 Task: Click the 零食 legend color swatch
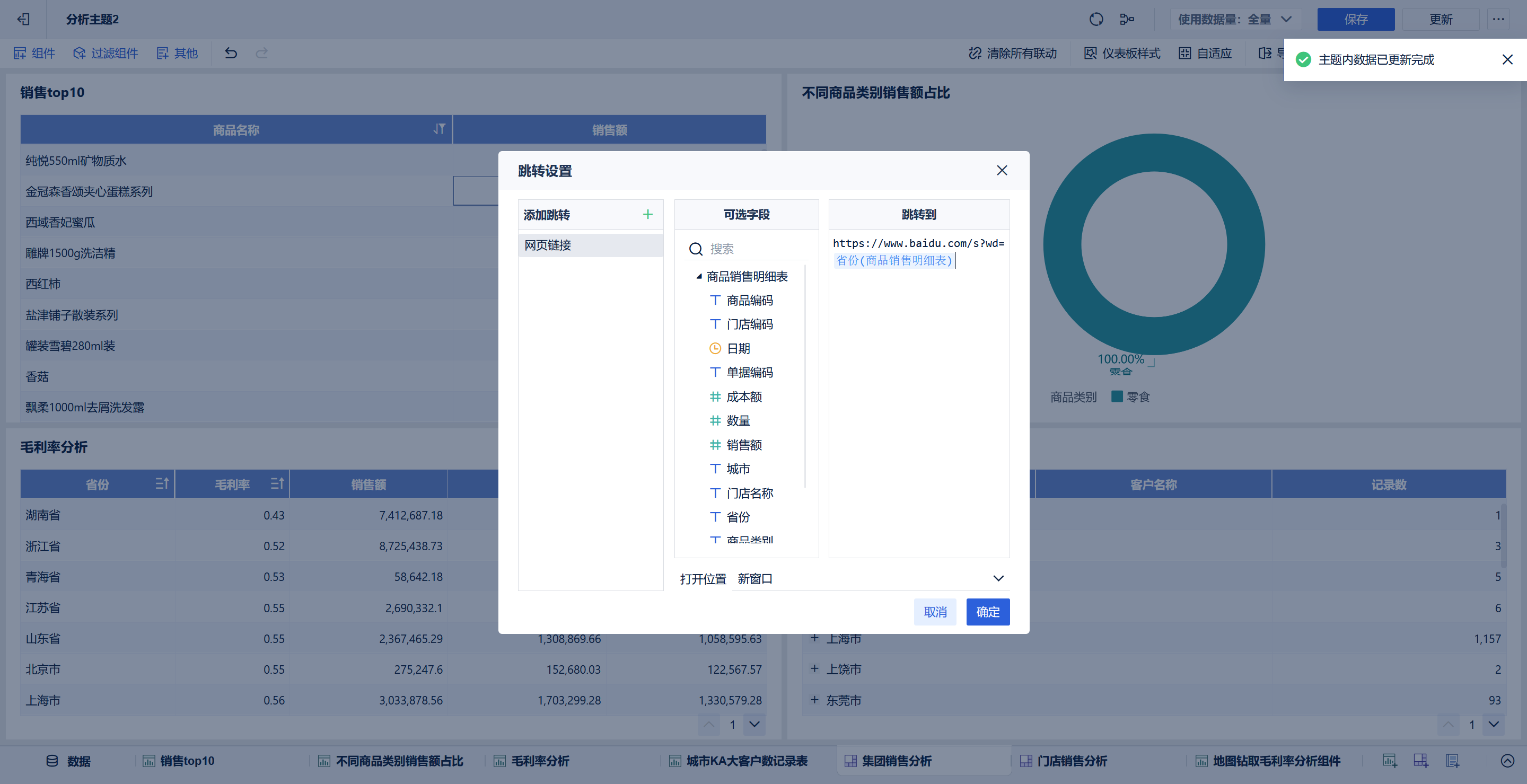click(x=1117, y=397)
